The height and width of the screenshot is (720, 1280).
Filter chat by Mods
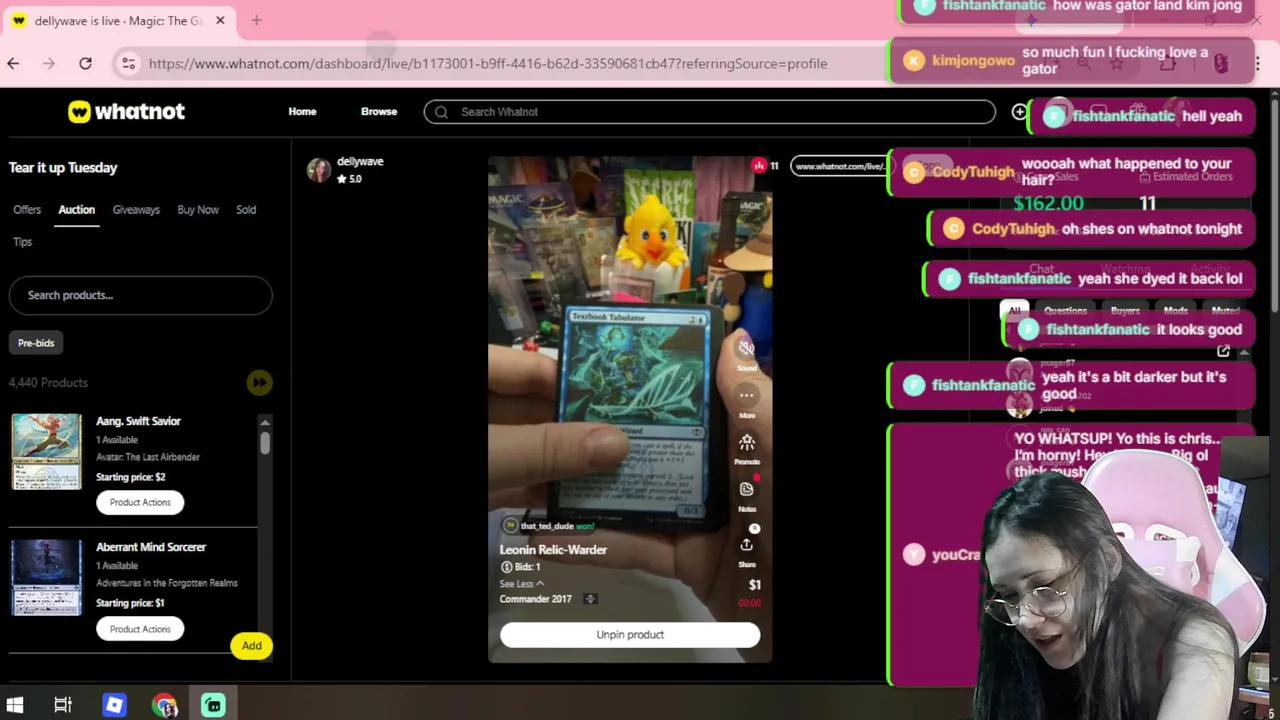coord(1176,310)
